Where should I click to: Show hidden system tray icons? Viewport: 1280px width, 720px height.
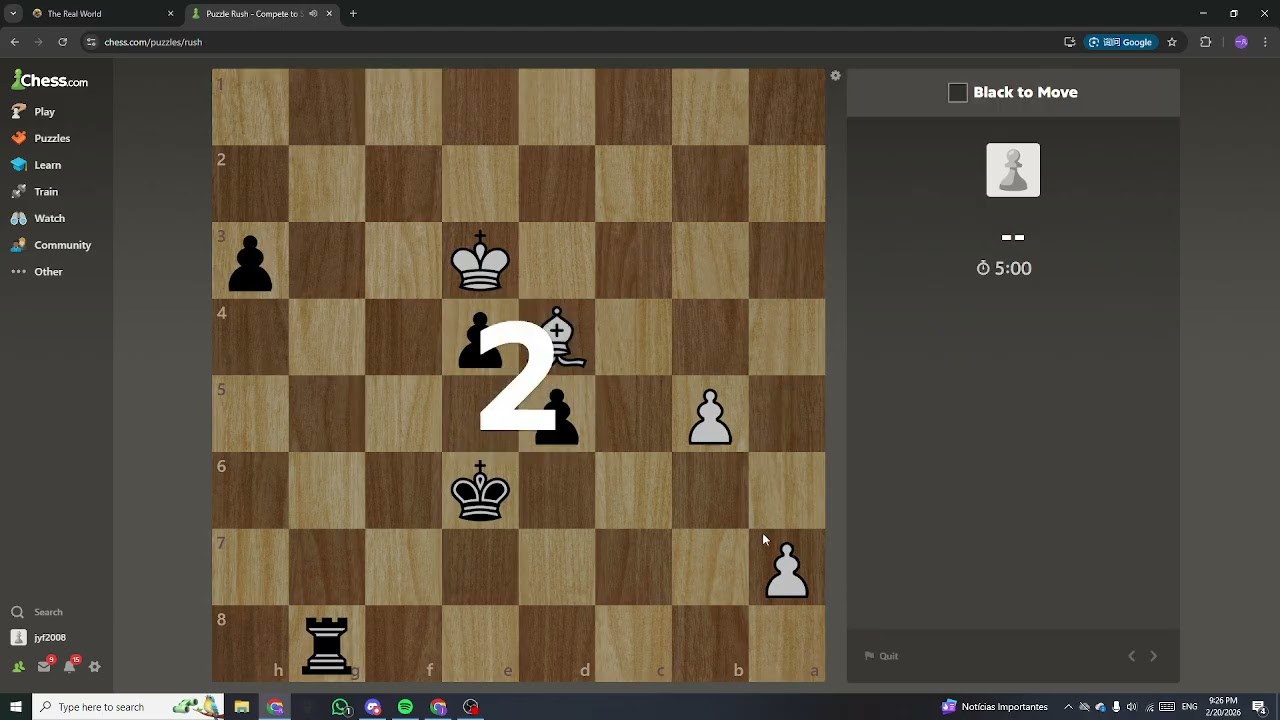point(1068,707)
